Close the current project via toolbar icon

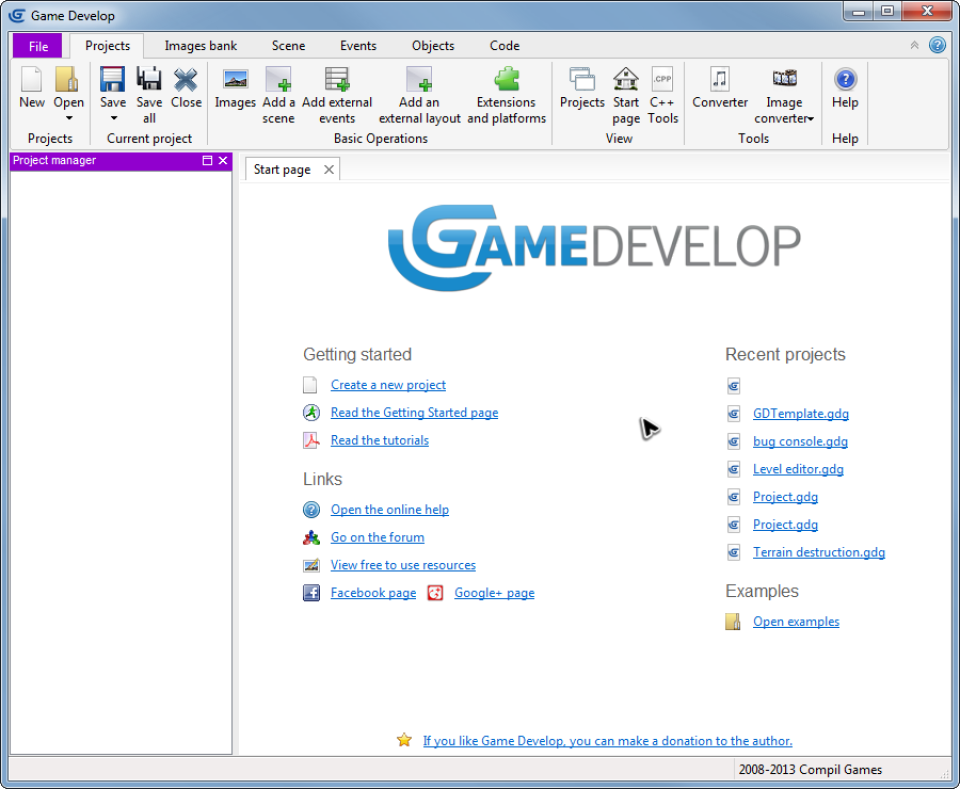(186, 90)
